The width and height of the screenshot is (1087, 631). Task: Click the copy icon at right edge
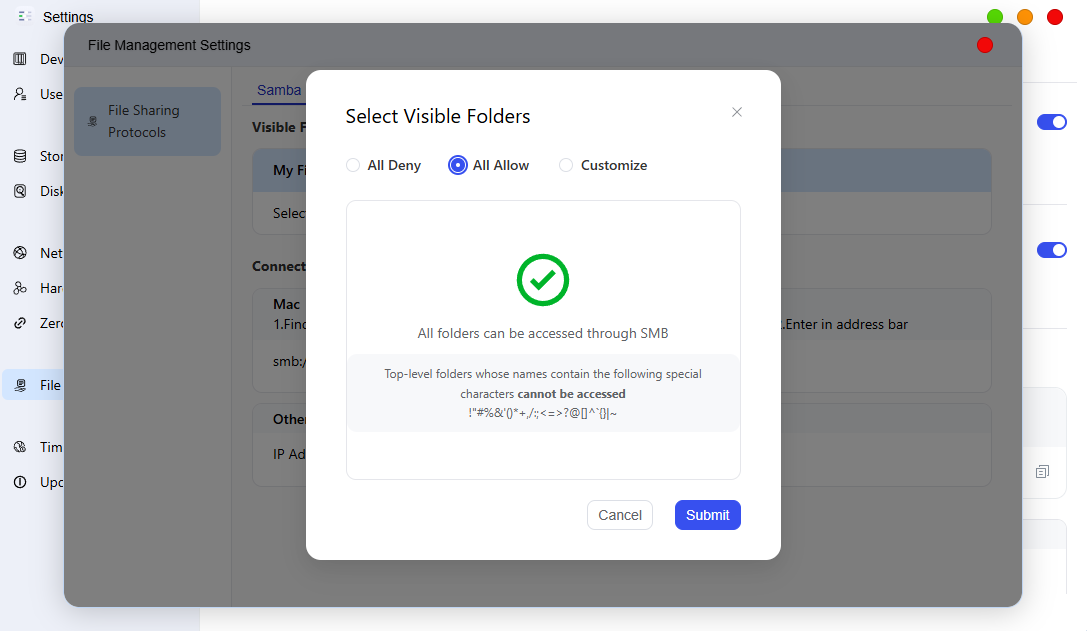[1042, 472]
